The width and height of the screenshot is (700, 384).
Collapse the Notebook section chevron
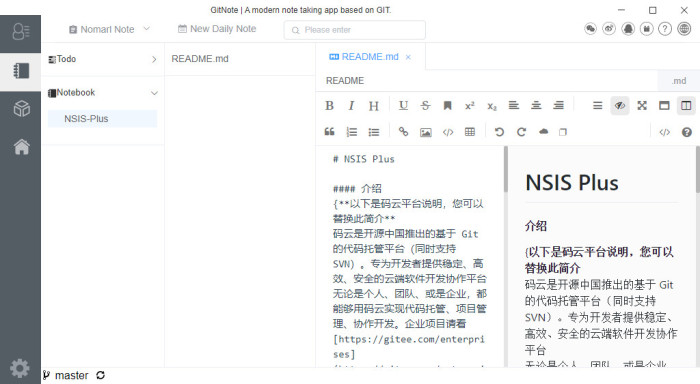(154, 93)
